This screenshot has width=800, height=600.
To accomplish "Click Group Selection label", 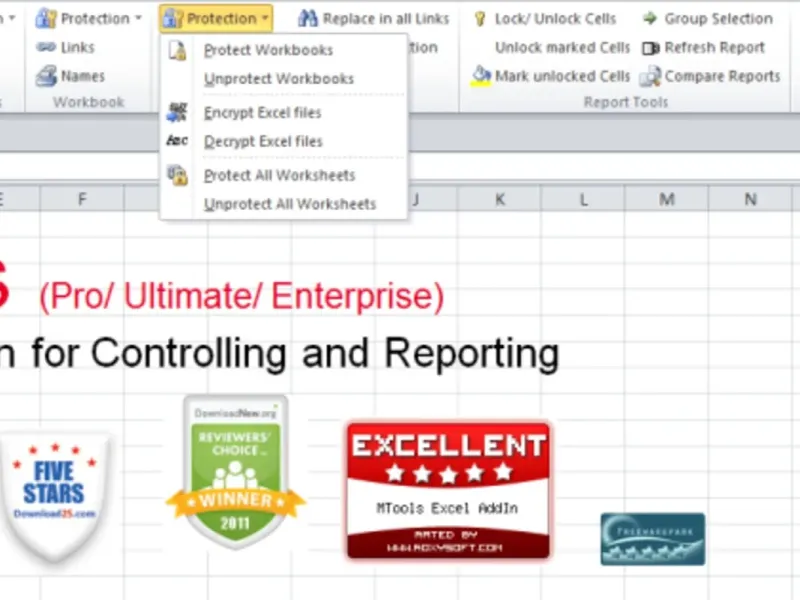I will tap(718, 19).
